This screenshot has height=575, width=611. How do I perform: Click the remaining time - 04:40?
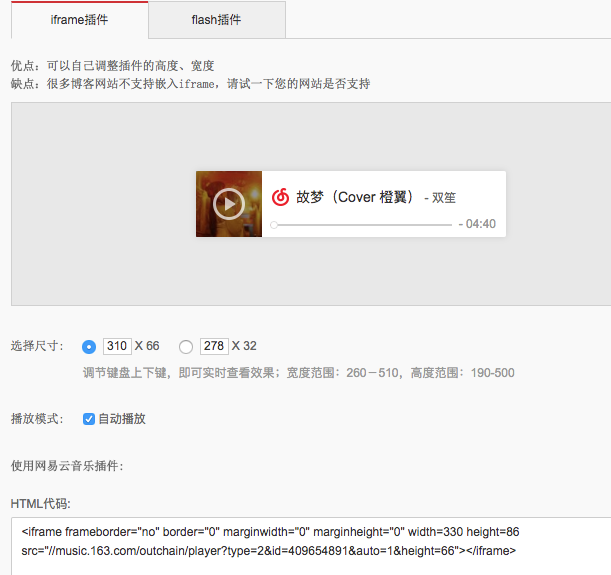tap(477, 224)
